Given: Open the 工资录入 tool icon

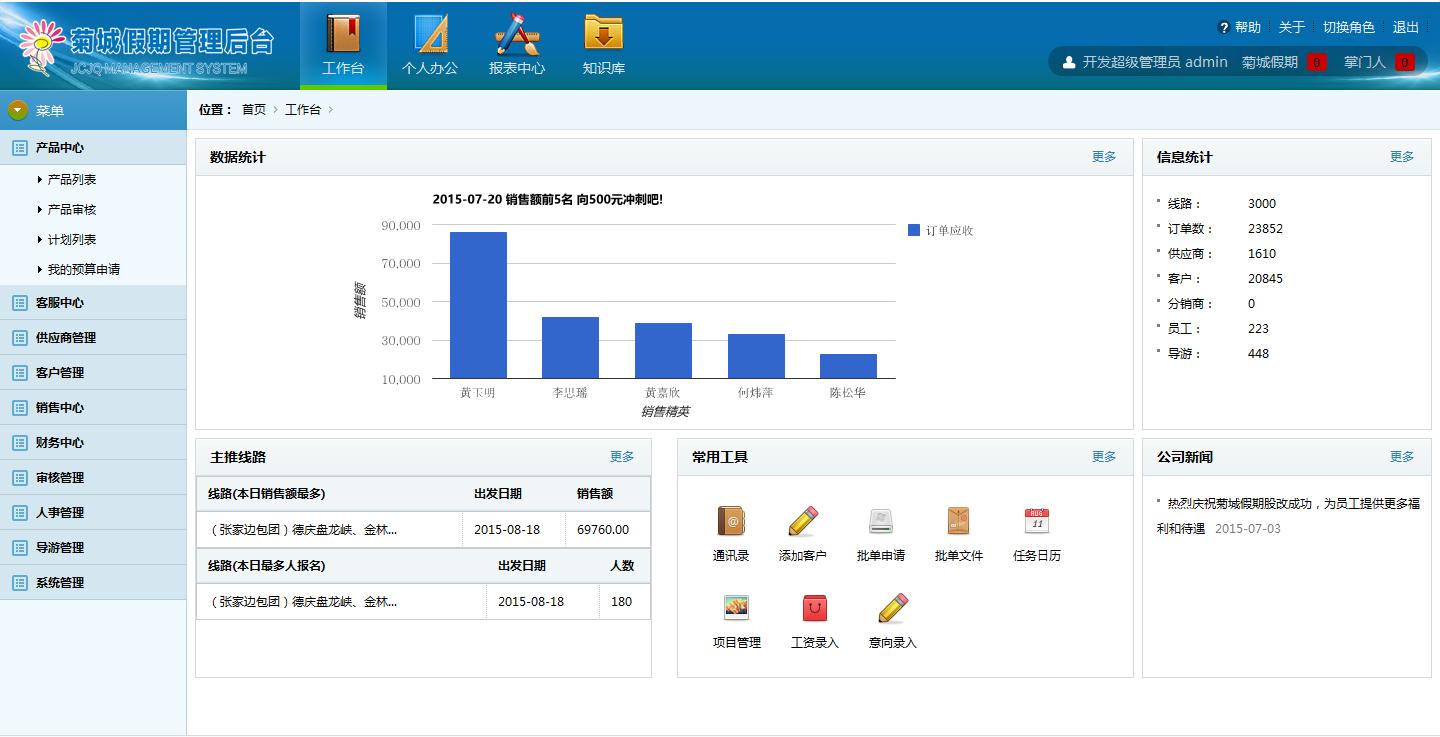Looking at the screenshot, I should [814, 608].
